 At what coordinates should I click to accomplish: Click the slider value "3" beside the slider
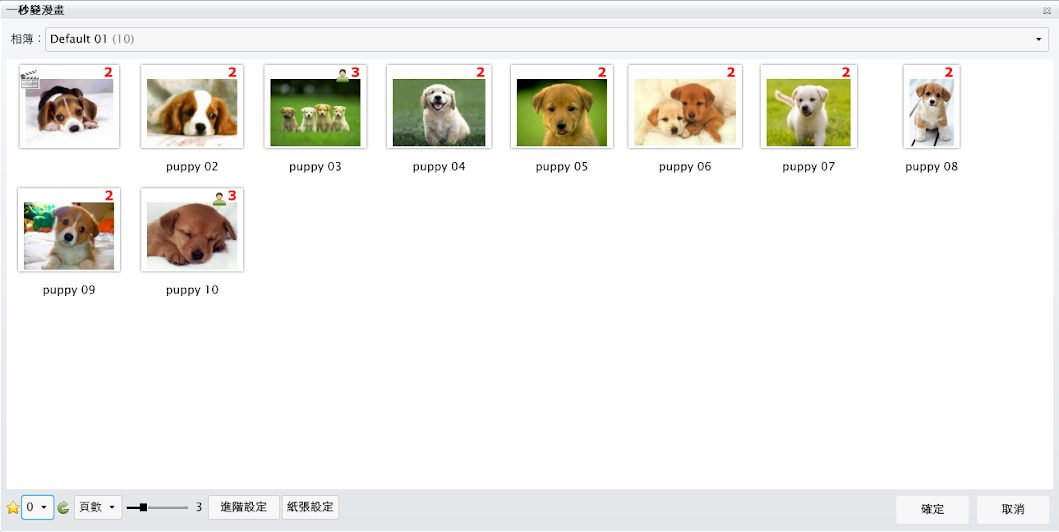[x=199, y=507]
